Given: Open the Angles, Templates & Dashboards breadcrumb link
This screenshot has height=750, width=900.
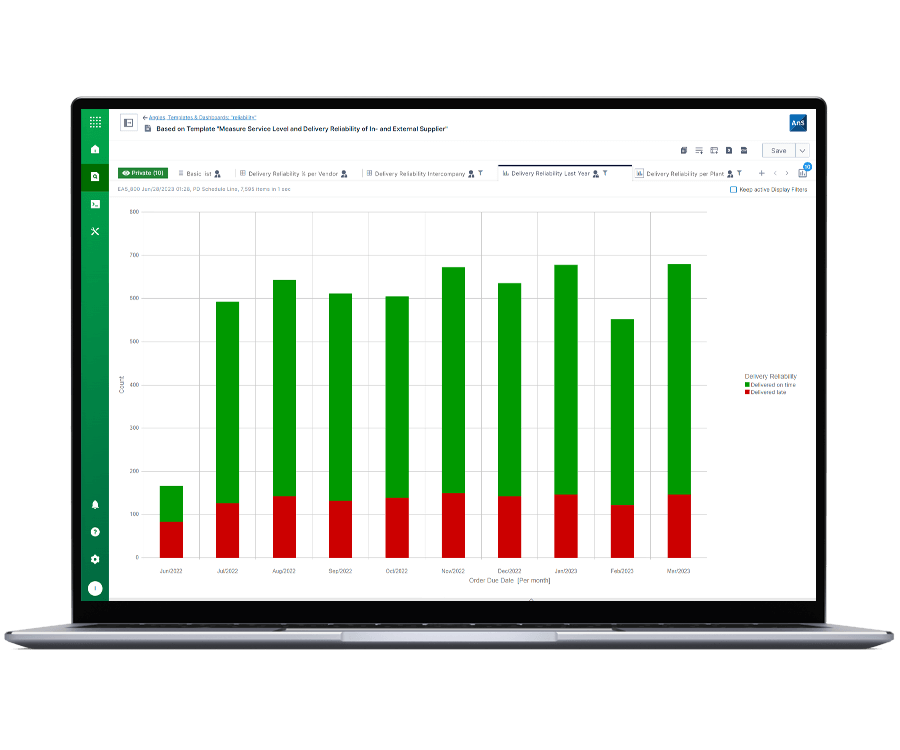Looking at the screenshot, I should click(200, 118).
